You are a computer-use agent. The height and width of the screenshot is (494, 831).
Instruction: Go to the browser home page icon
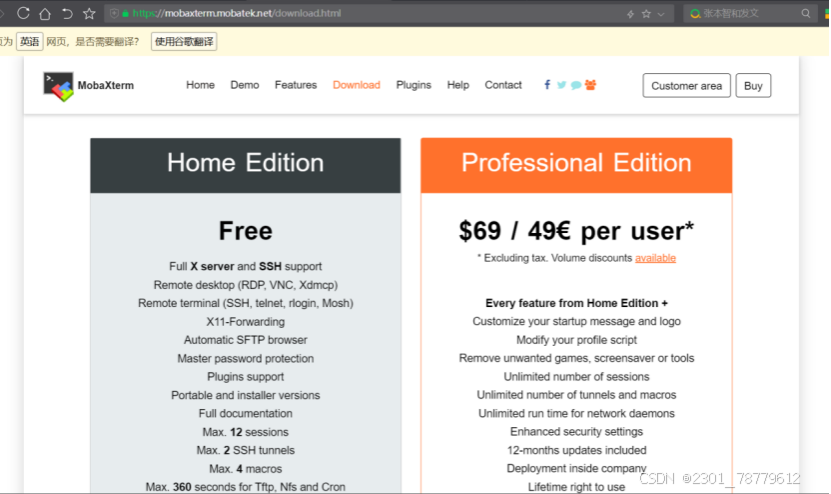point(45,13)
